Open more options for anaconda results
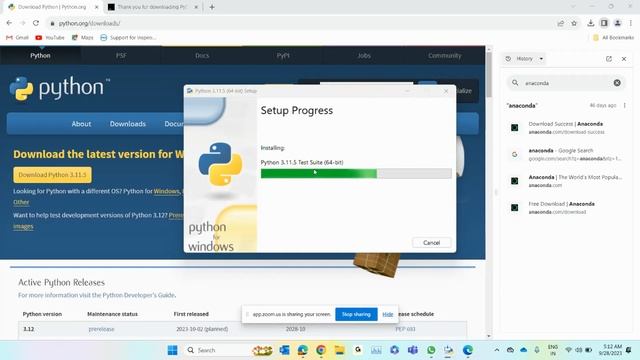Viewport: 640px width, 360px height. (x=624, y=105)
